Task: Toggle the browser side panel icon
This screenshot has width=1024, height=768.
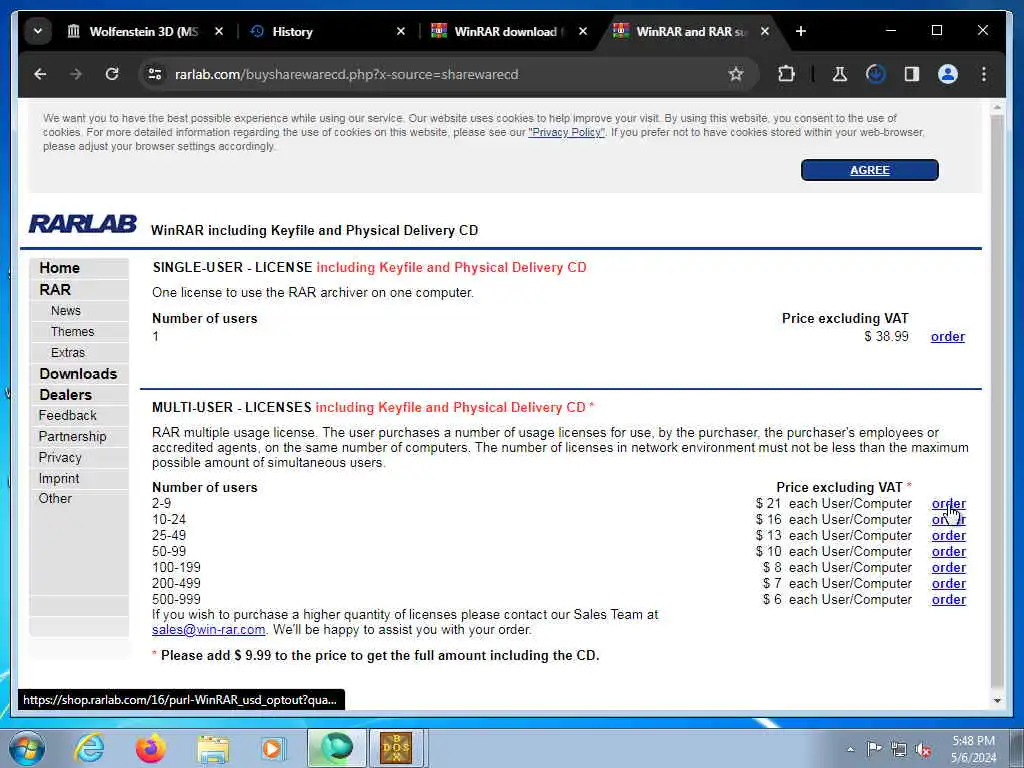Action: coord(912,74)
